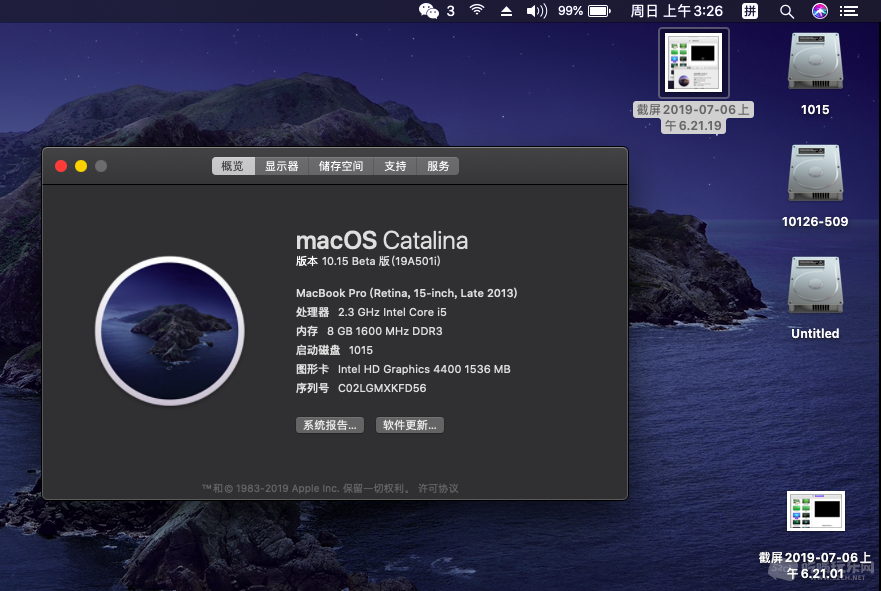This screenshot has width=881, height=591.
Task: Click the 软件更新... button
Action: coord(410,425)
